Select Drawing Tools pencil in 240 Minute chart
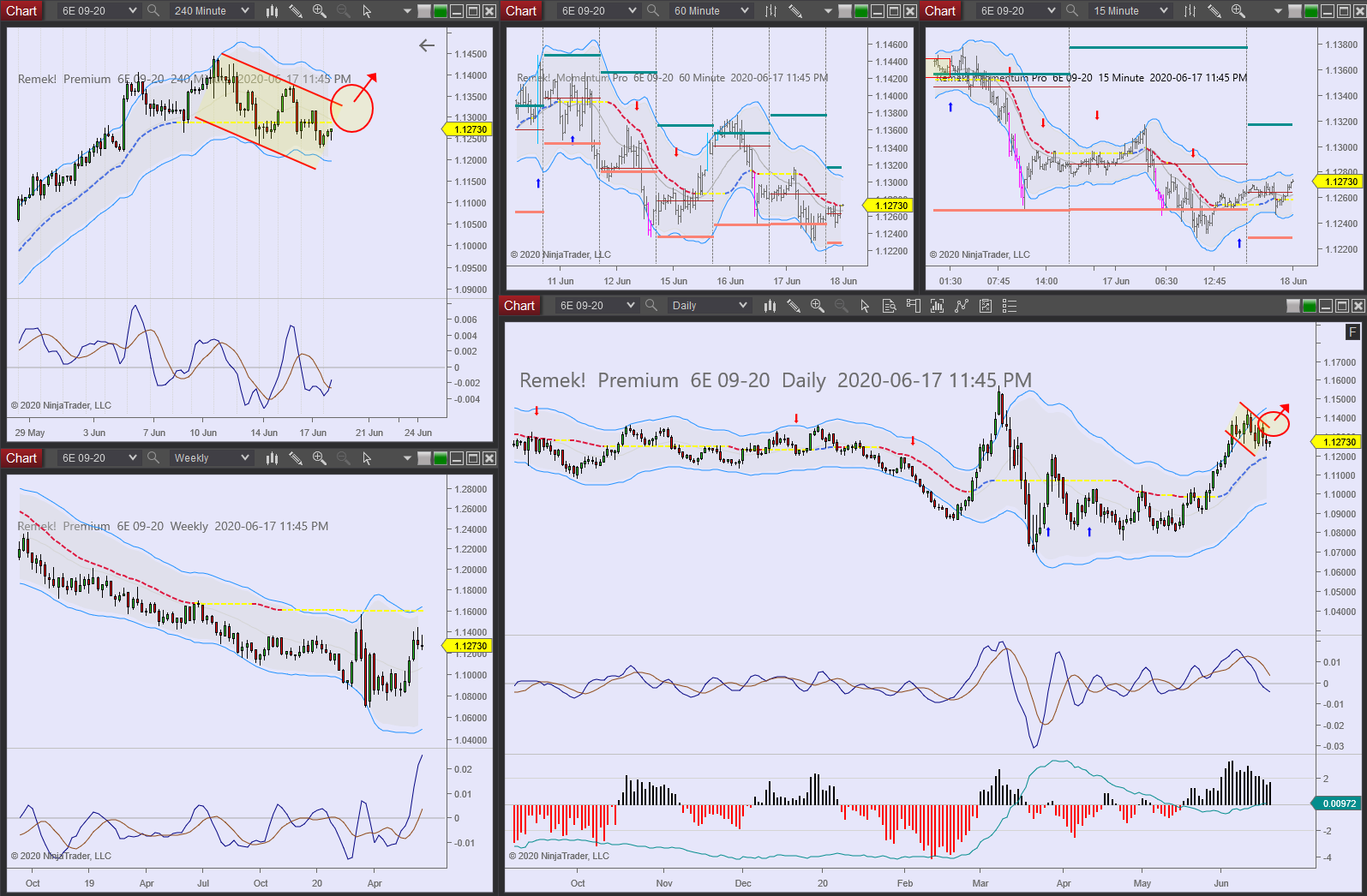This screenshot has height=896, width=1367. 296,11
